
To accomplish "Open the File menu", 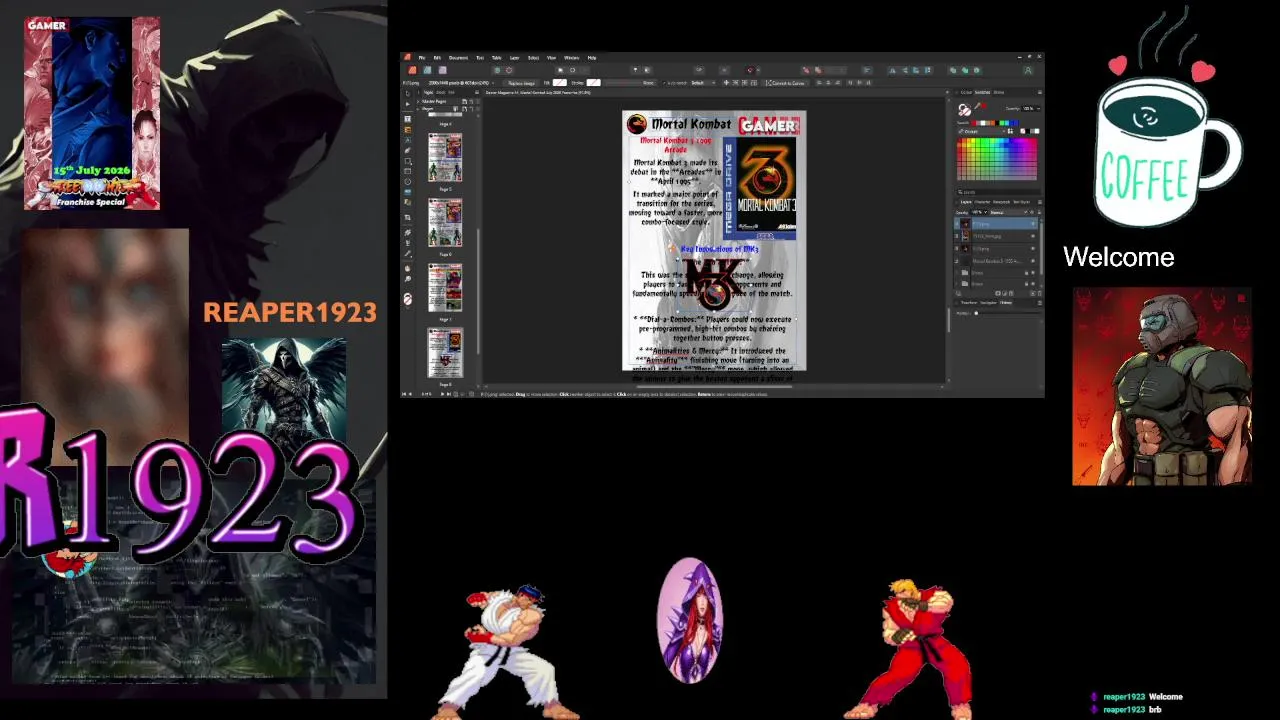I will pyautogui.click(x=422, y=58).
